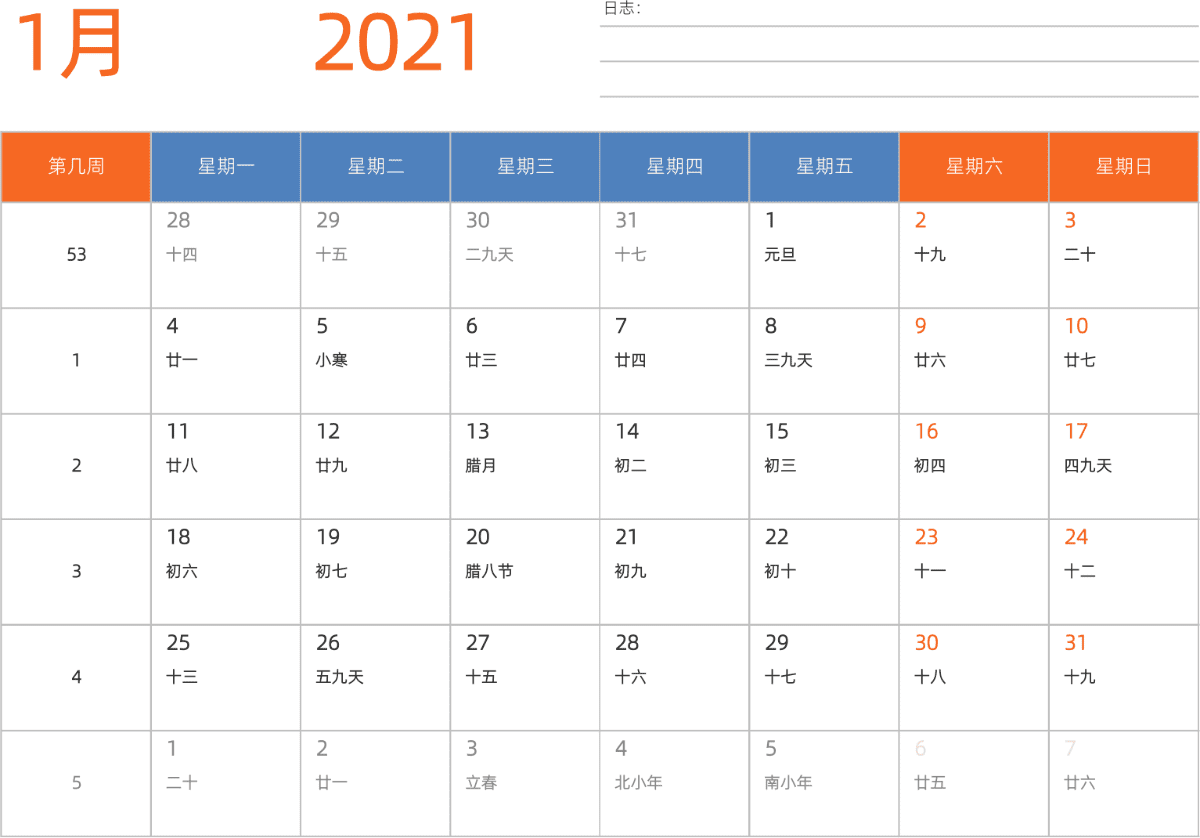Click Sunday January 10 cell 廿七
The width and height of the screenshot is (1200, 838).
click(1124, 361)
